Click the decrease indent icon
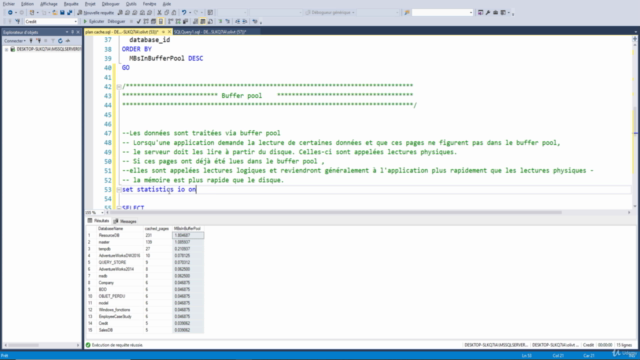 238,21
